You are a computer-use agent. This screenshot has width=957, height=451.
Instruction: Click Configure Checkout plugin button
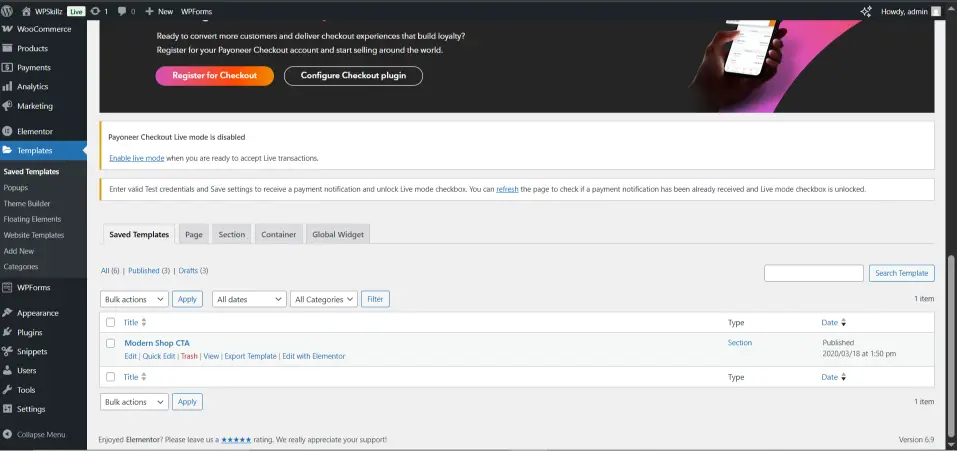pos(353,76)
